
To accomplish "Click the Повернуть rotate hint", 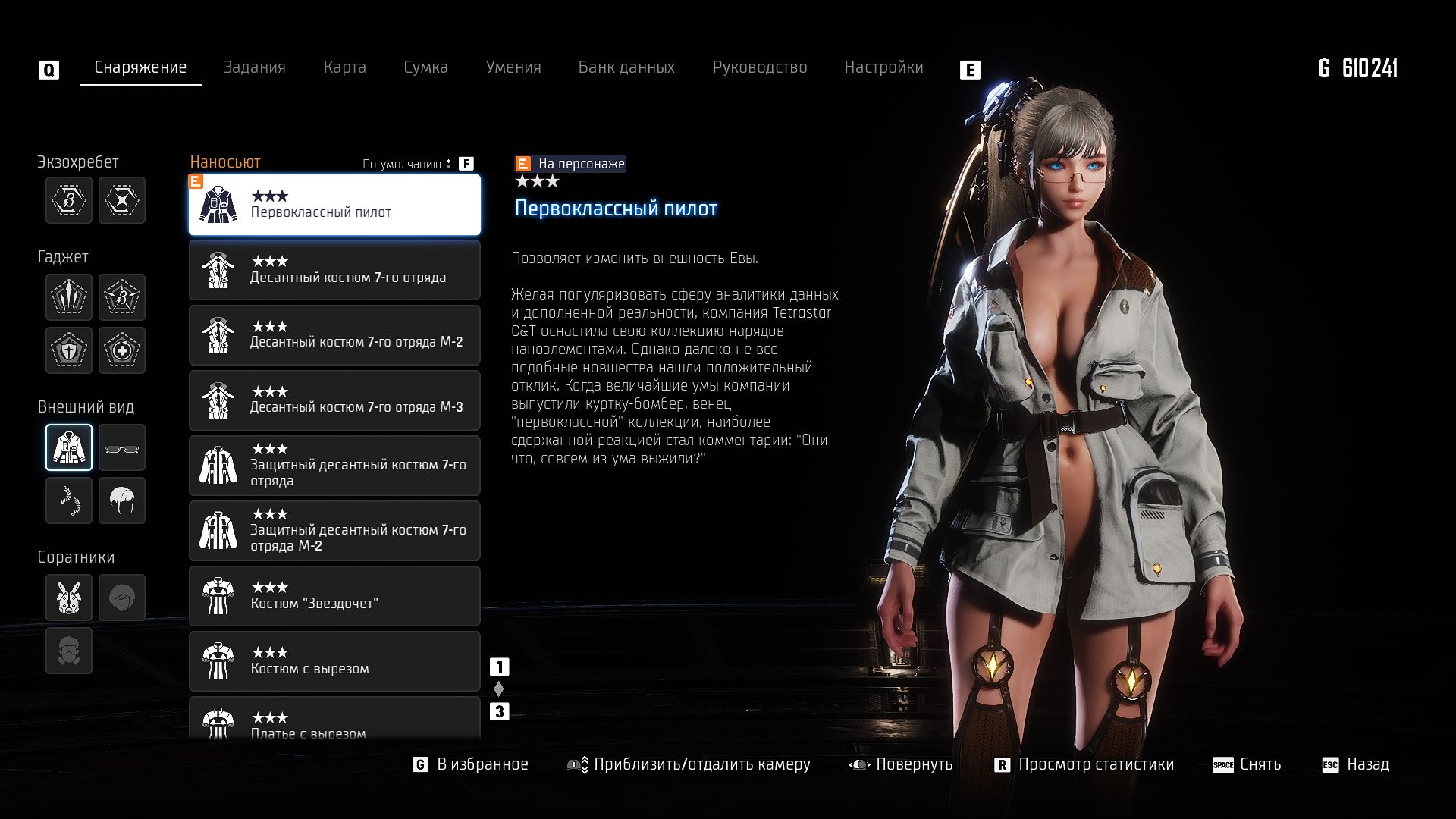I will coord(901,764).
